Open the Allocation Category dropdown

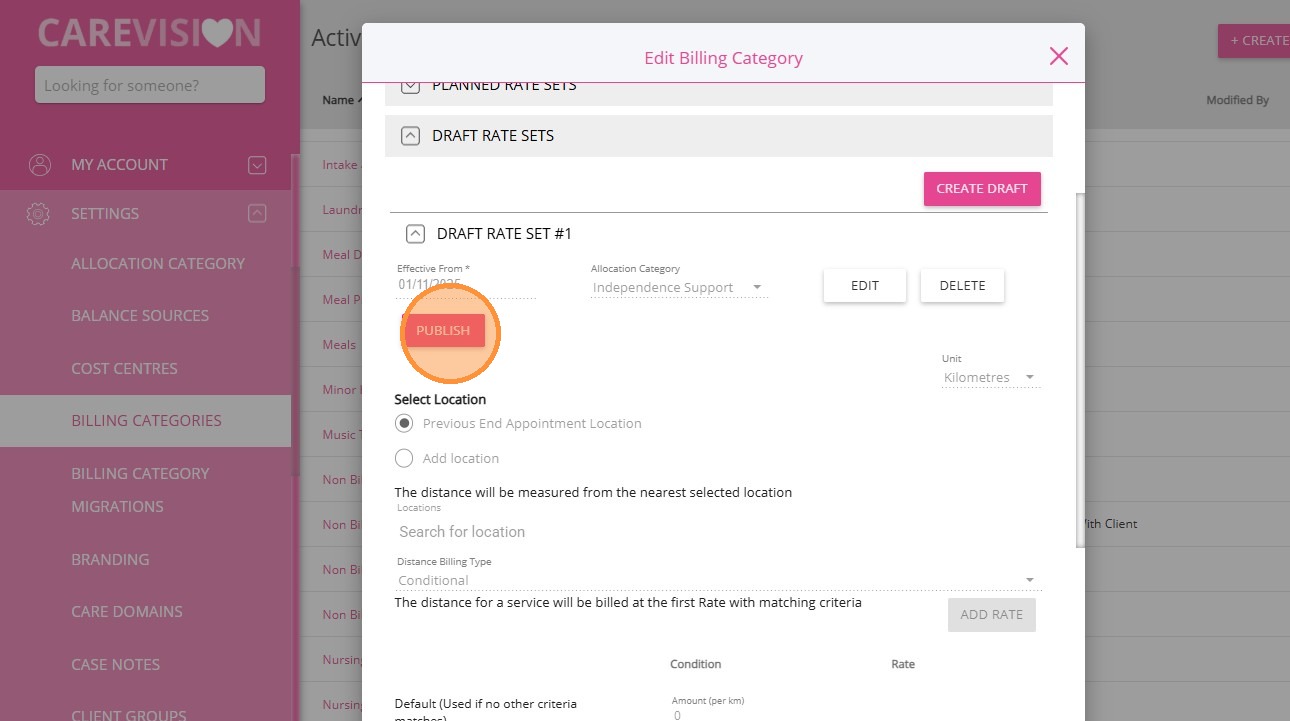[678, 288]
